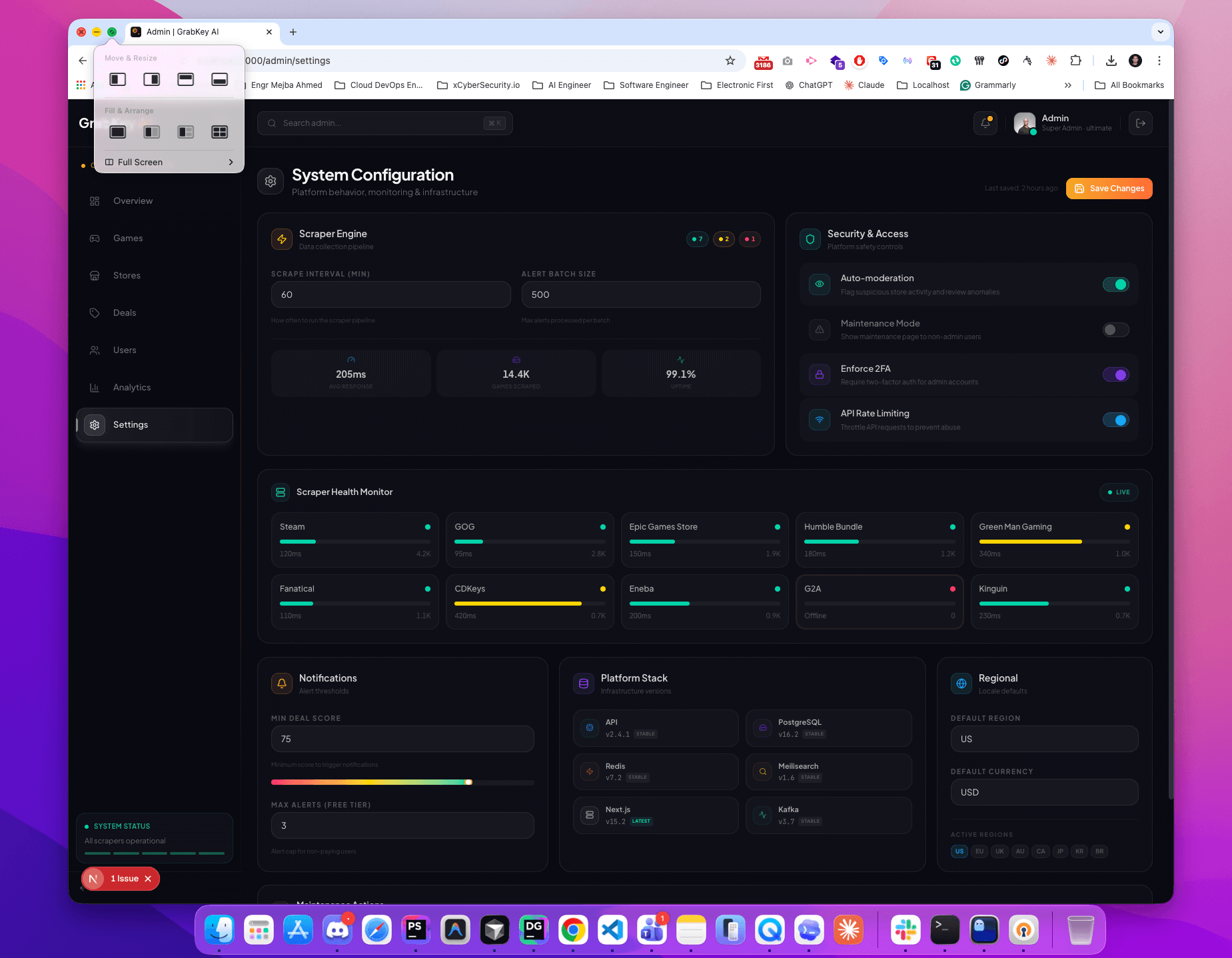Dismiss the 1 Issue notification
This screenshot has height=958, width=1232.
pos(149,878)
